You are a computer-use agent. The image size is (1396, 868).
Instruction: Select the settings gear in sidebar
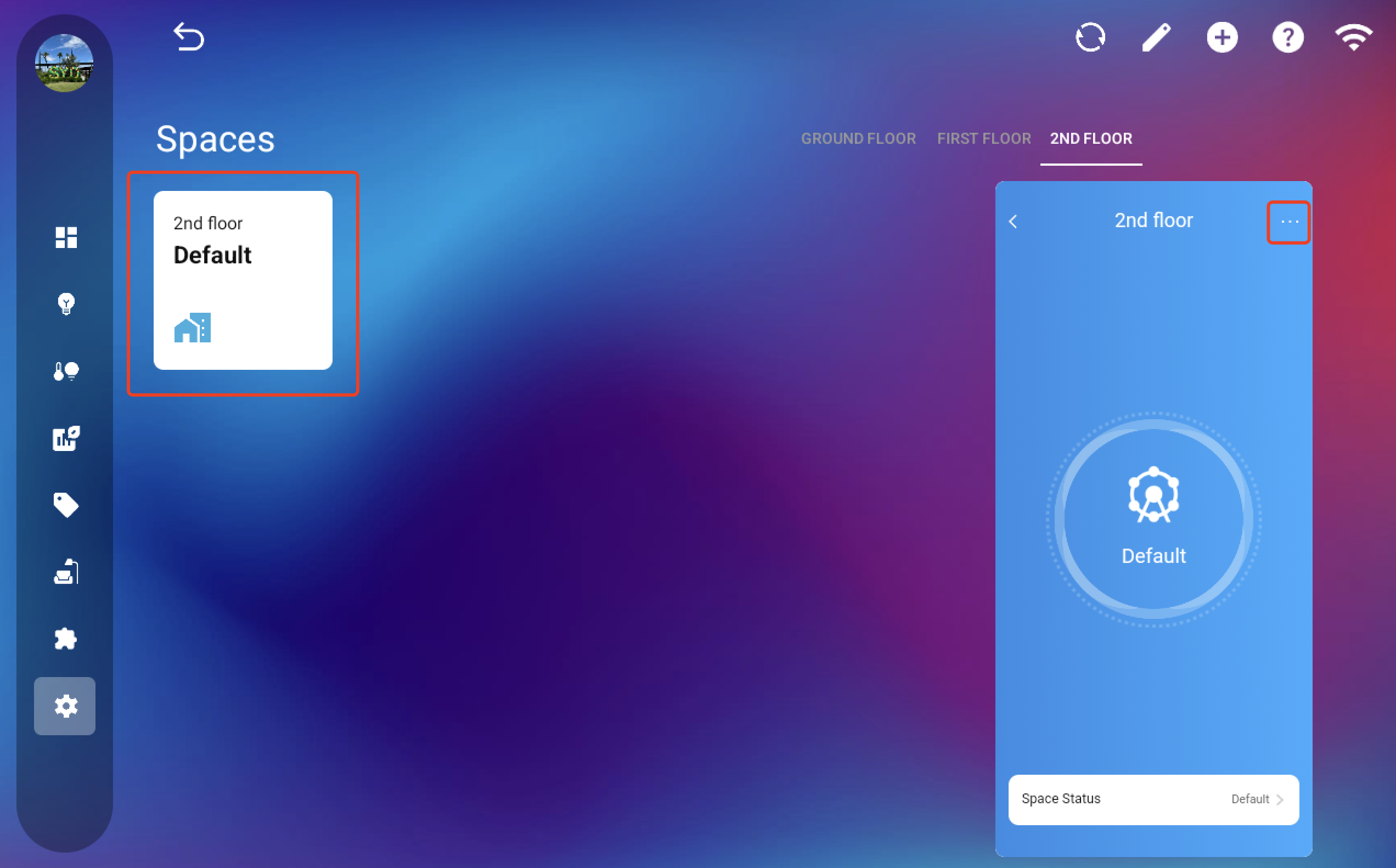coord(65,706)
